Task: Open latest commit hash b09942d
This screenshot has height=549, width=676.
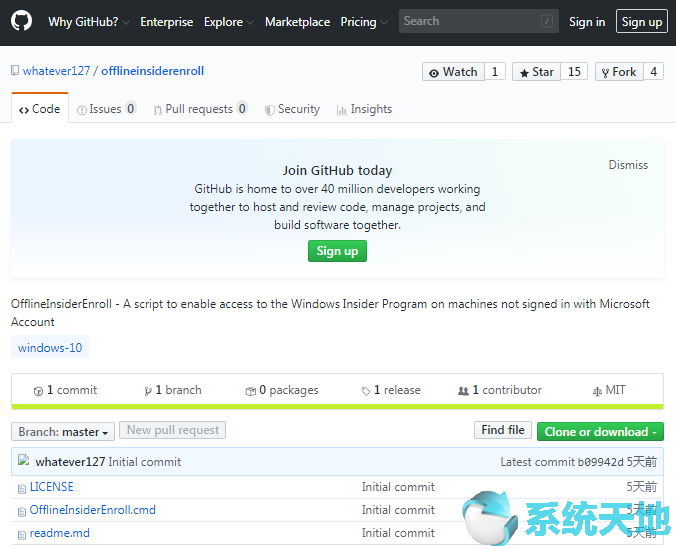Action: [x=601, y=462]
